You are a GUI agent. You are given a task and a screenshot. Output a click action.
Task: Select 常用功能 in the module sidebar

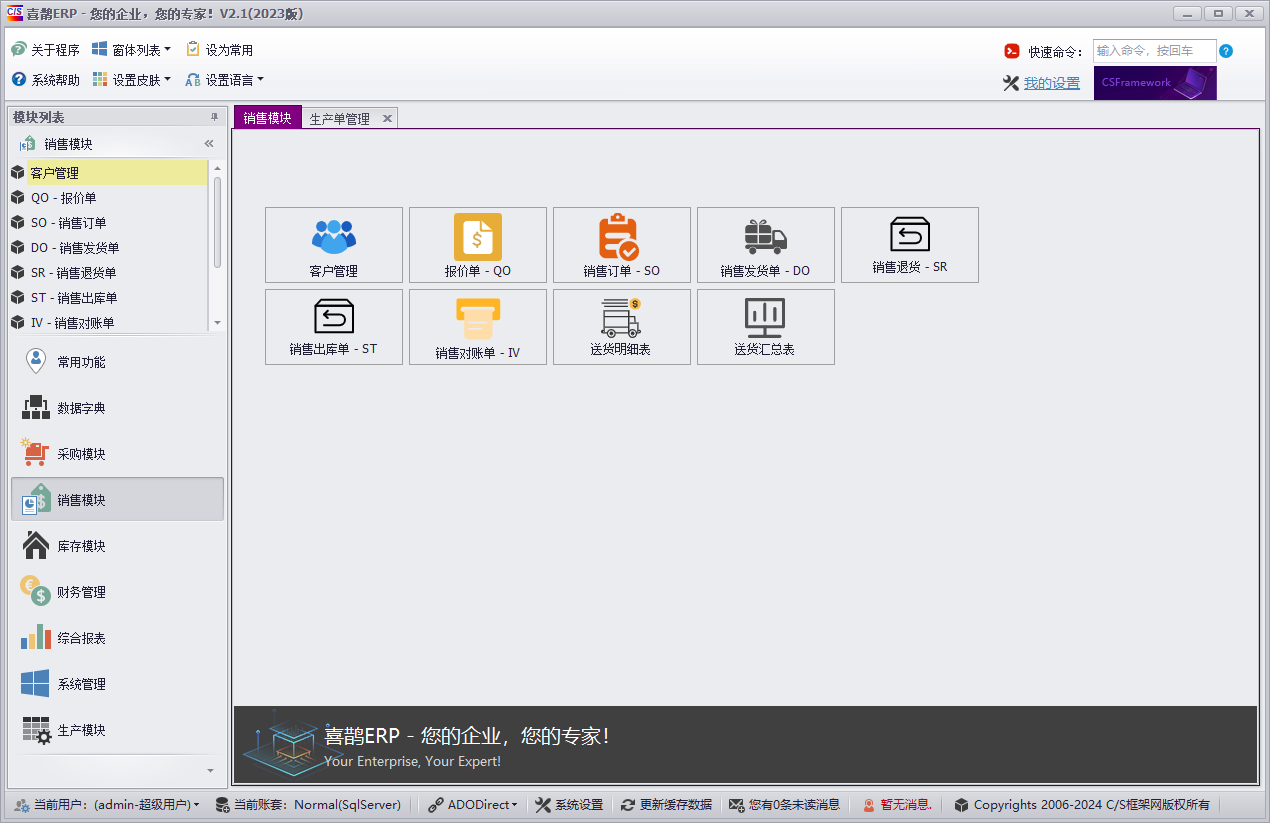(117, 362)
